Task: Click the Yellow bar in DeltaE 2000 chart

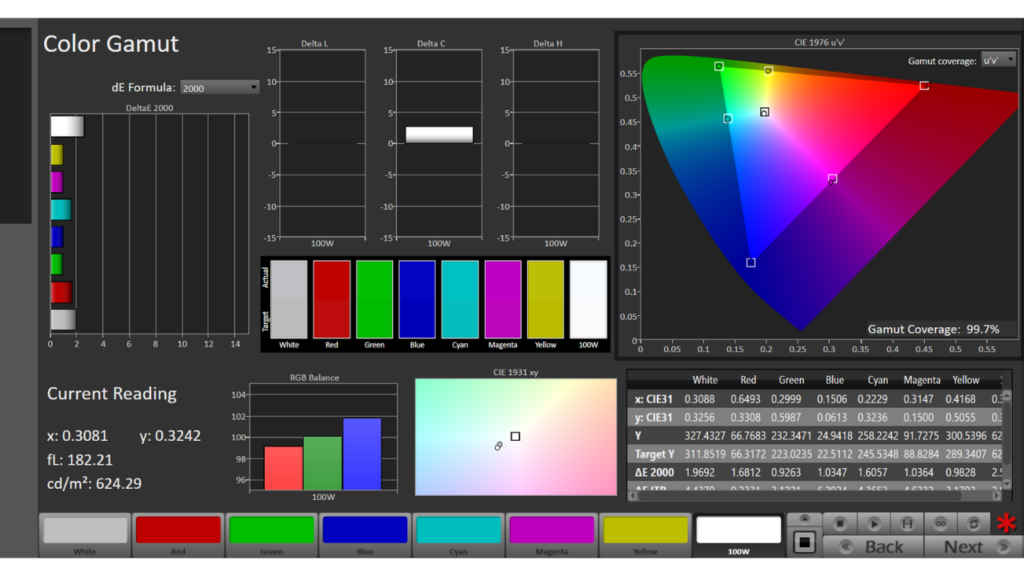Action: pyautogui.click(x=57, y=155)
